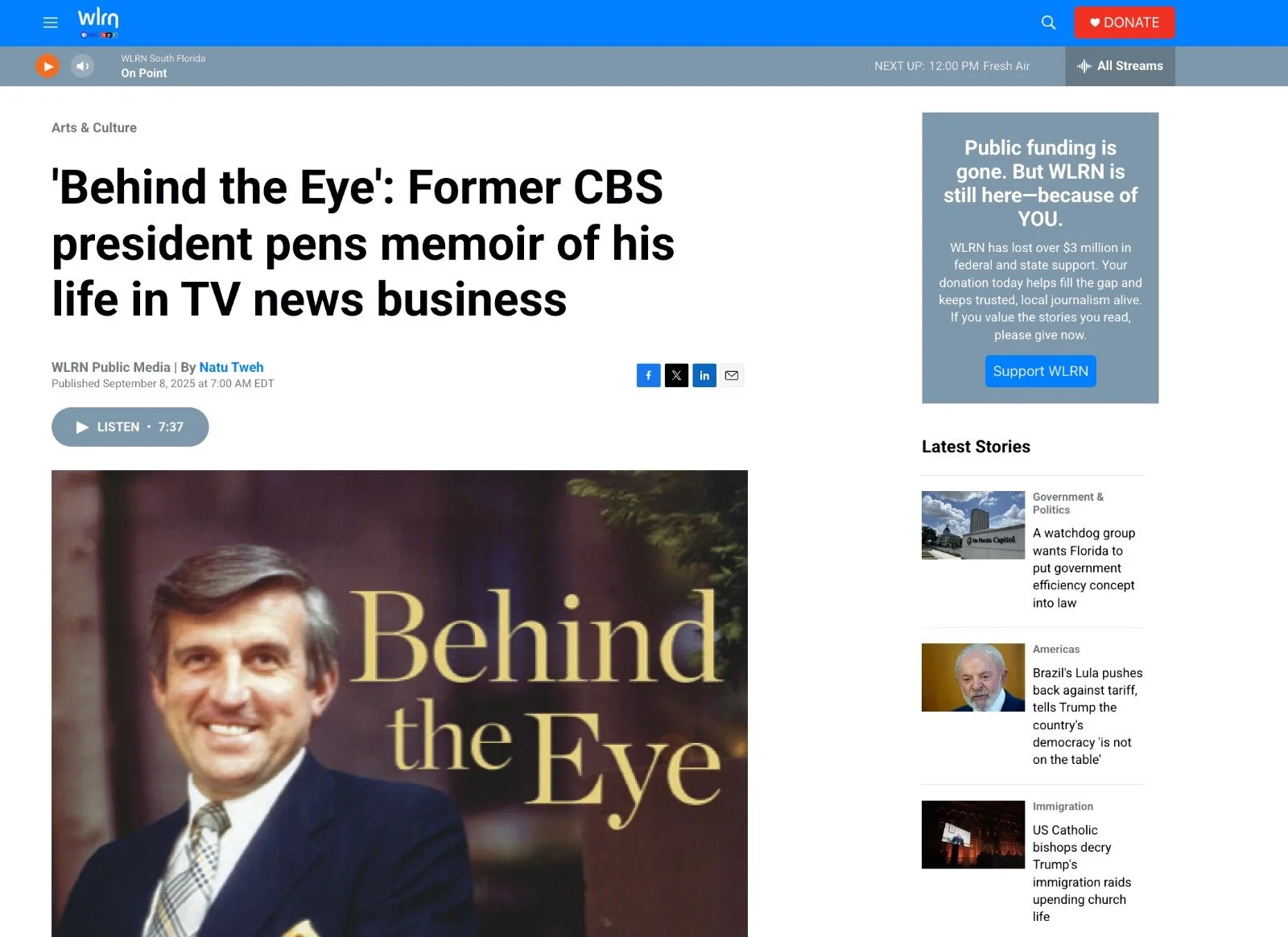Open the hamburger navigation menu
Image resolution: width=1288 pixels, height=937 pixels.
[50, 23]
